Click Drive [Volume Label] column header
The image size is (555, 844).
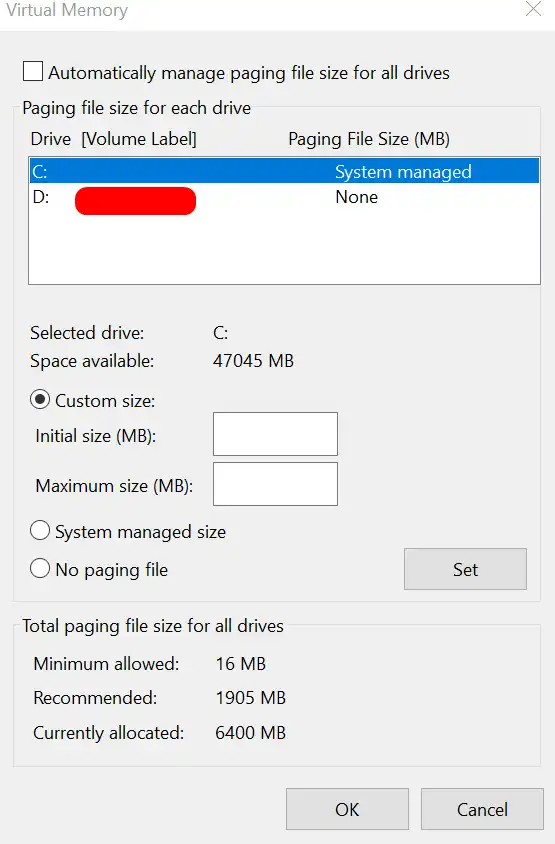pos(114,139)
